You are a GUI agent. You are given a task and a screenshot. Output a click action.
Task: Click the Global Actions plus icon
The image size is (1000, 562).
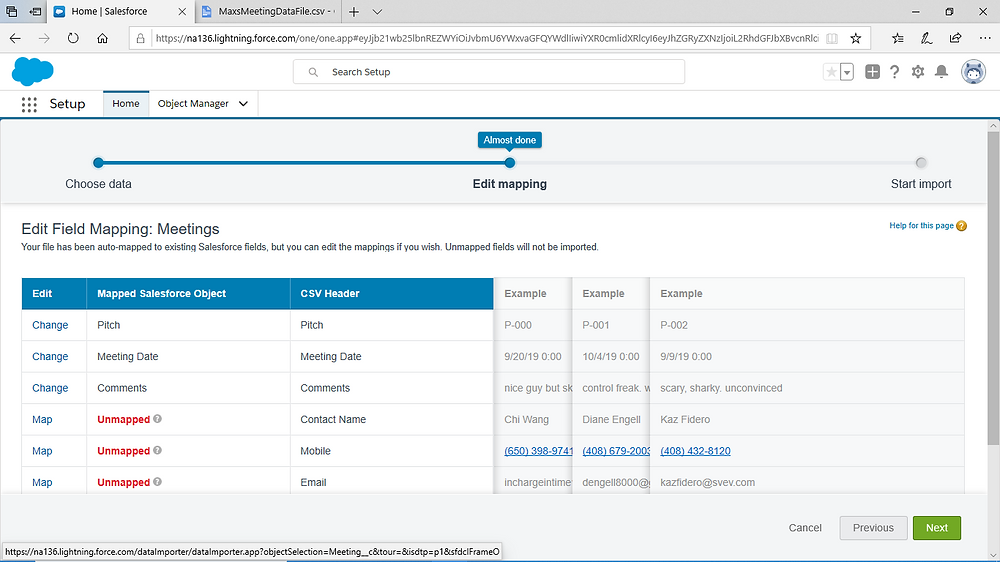(872, 72)
